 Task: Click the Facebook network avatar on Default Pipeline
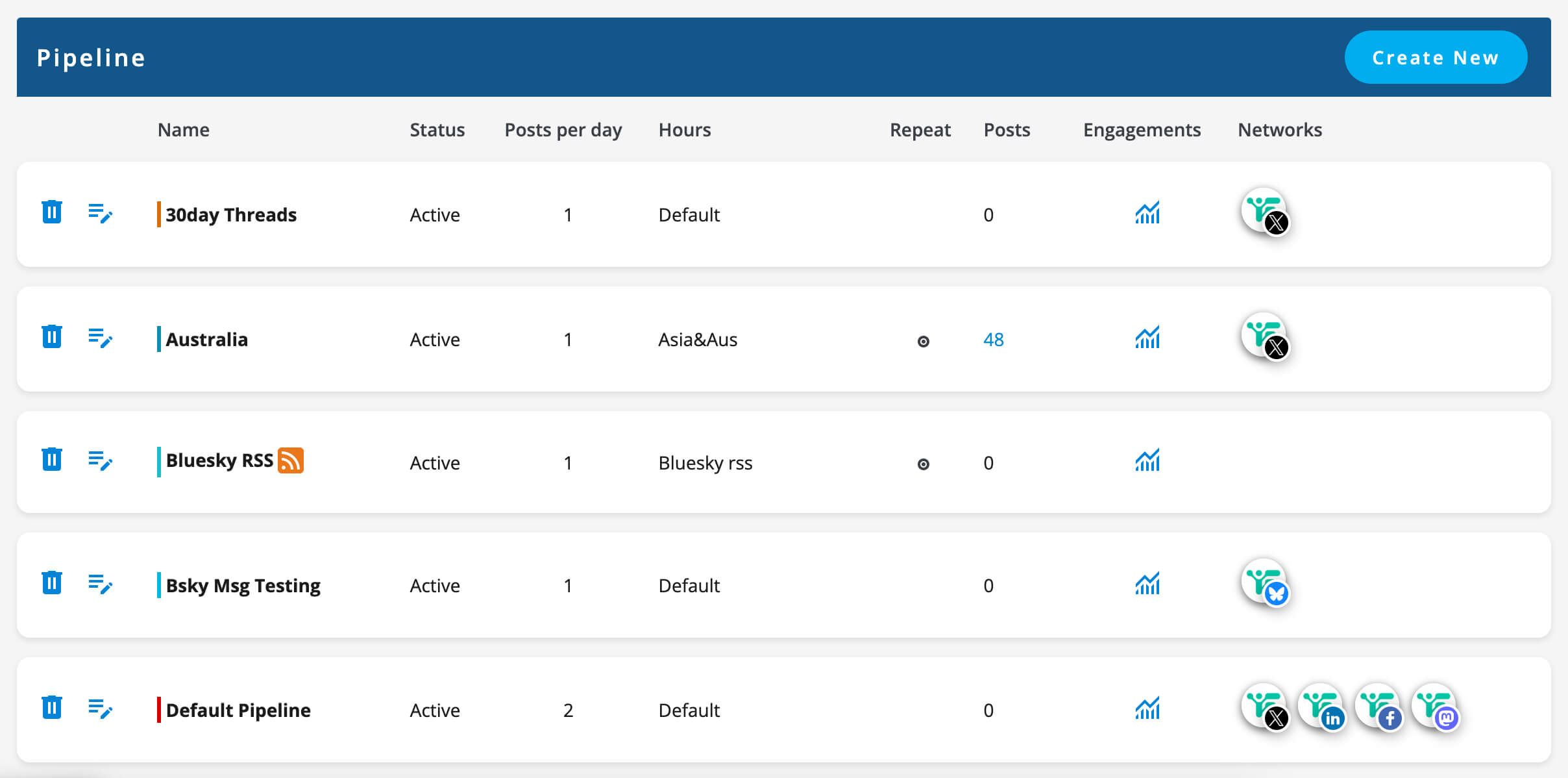(x=1378, y=707)
